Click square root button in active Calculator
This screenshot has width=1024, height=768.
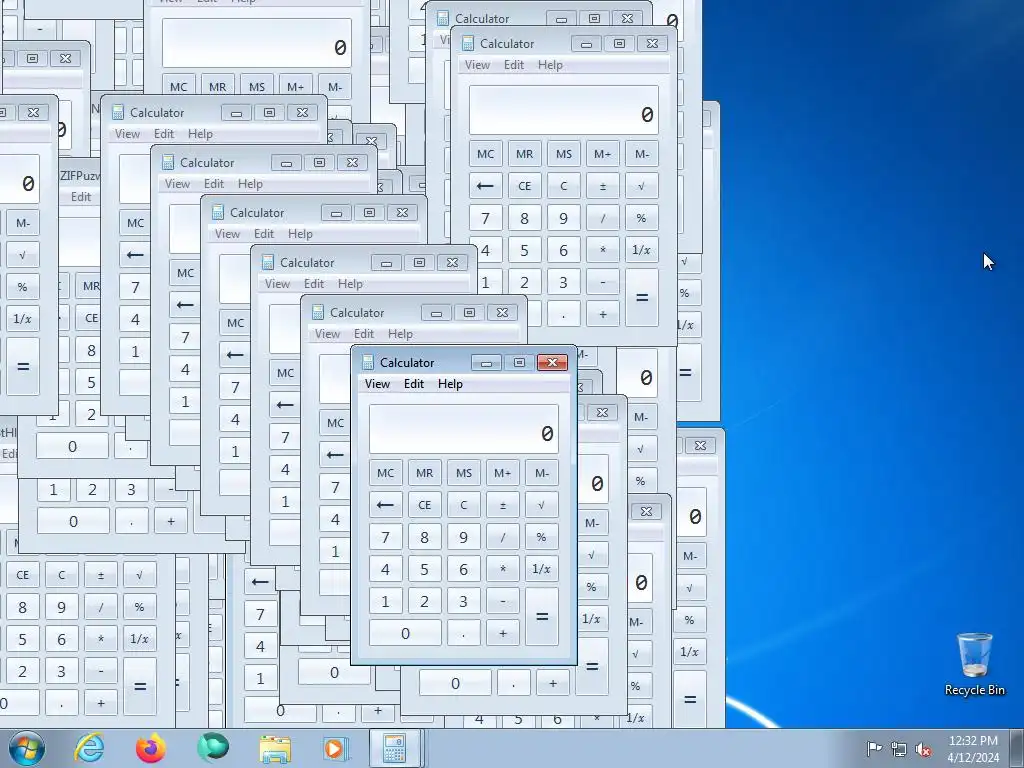tap(542, 505)
